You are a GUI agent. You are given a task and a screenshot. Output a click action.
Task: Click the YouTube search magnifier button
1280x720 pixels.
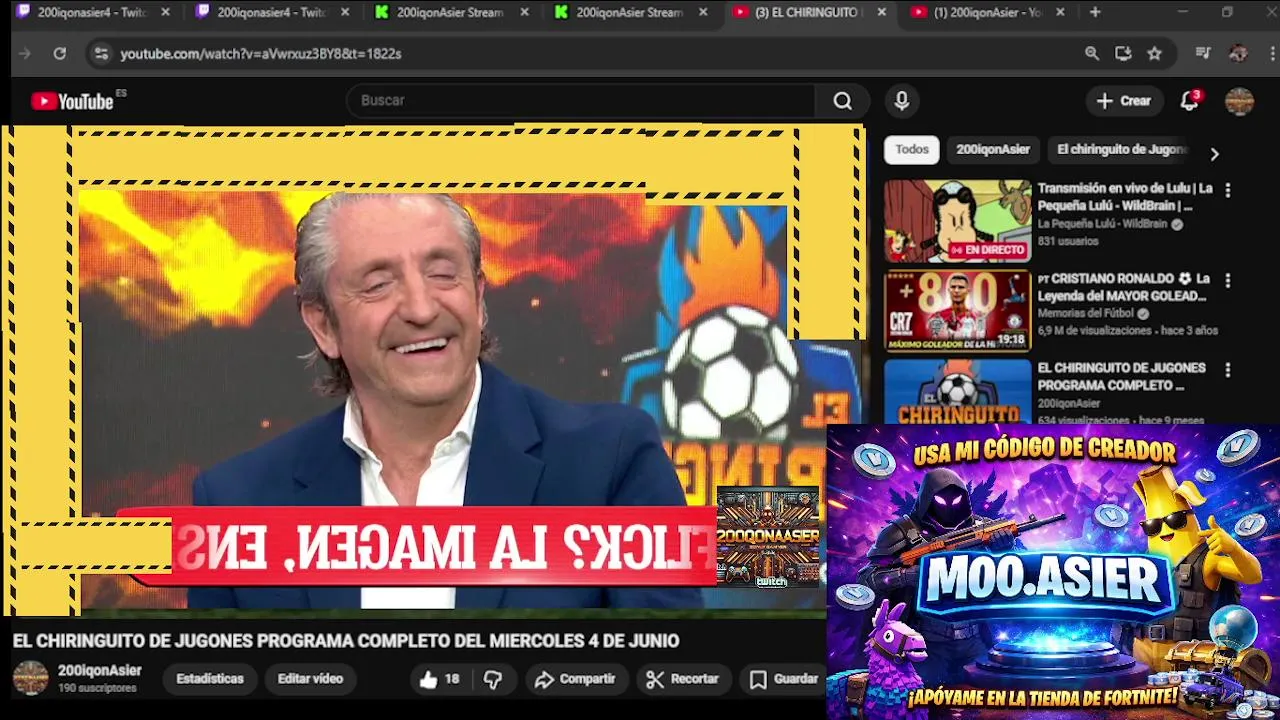842,101
